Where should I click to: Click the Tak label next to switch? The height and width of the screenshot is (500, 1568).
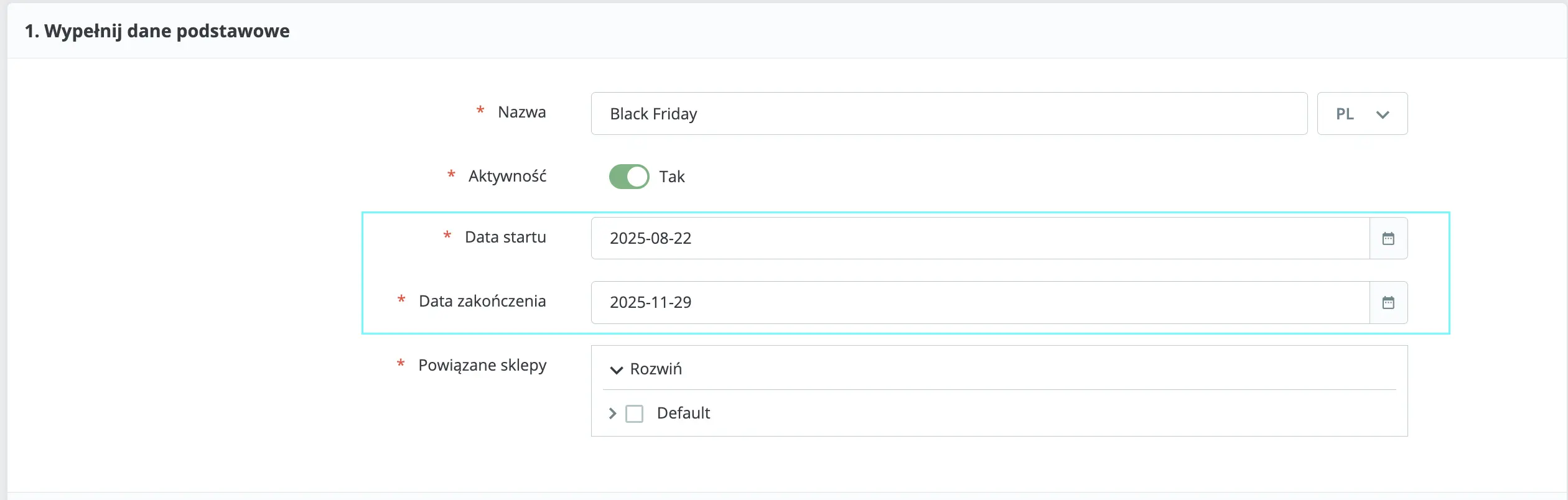click(x=671, y=177)
